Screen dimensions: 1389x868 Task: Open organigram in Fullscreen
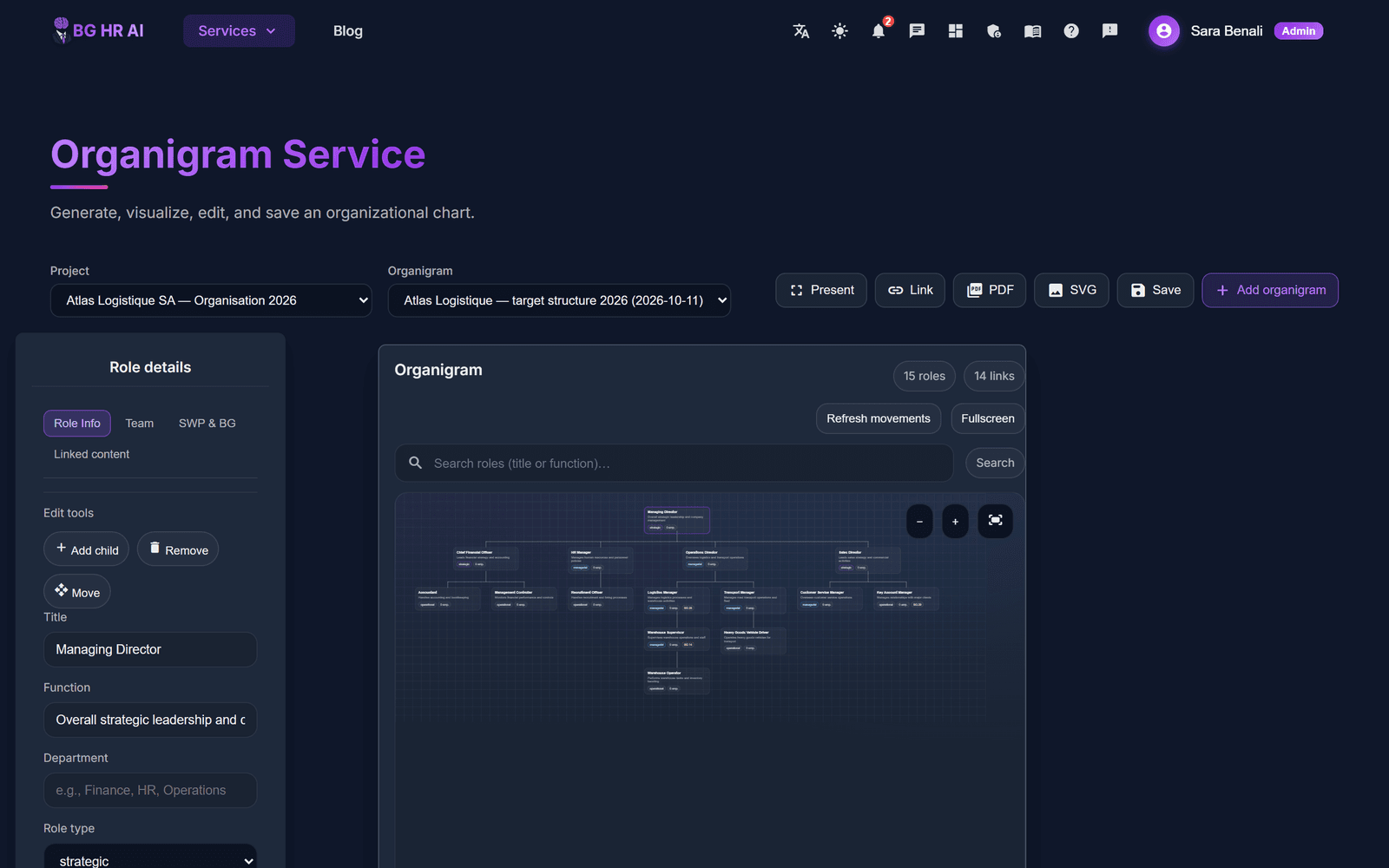[988, 418]
